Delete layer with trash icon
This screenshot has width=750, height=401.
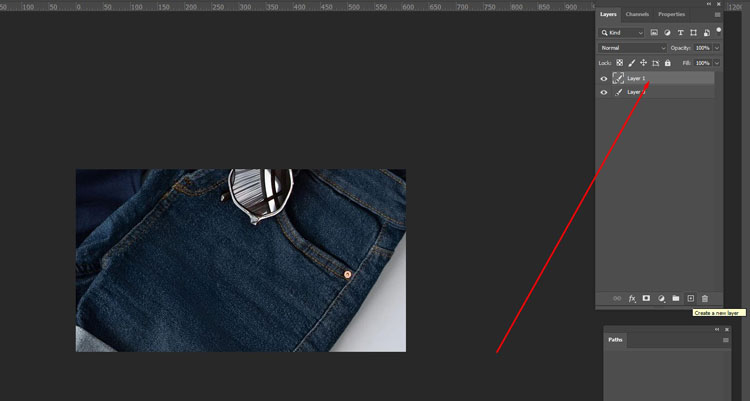click(705, 299)
